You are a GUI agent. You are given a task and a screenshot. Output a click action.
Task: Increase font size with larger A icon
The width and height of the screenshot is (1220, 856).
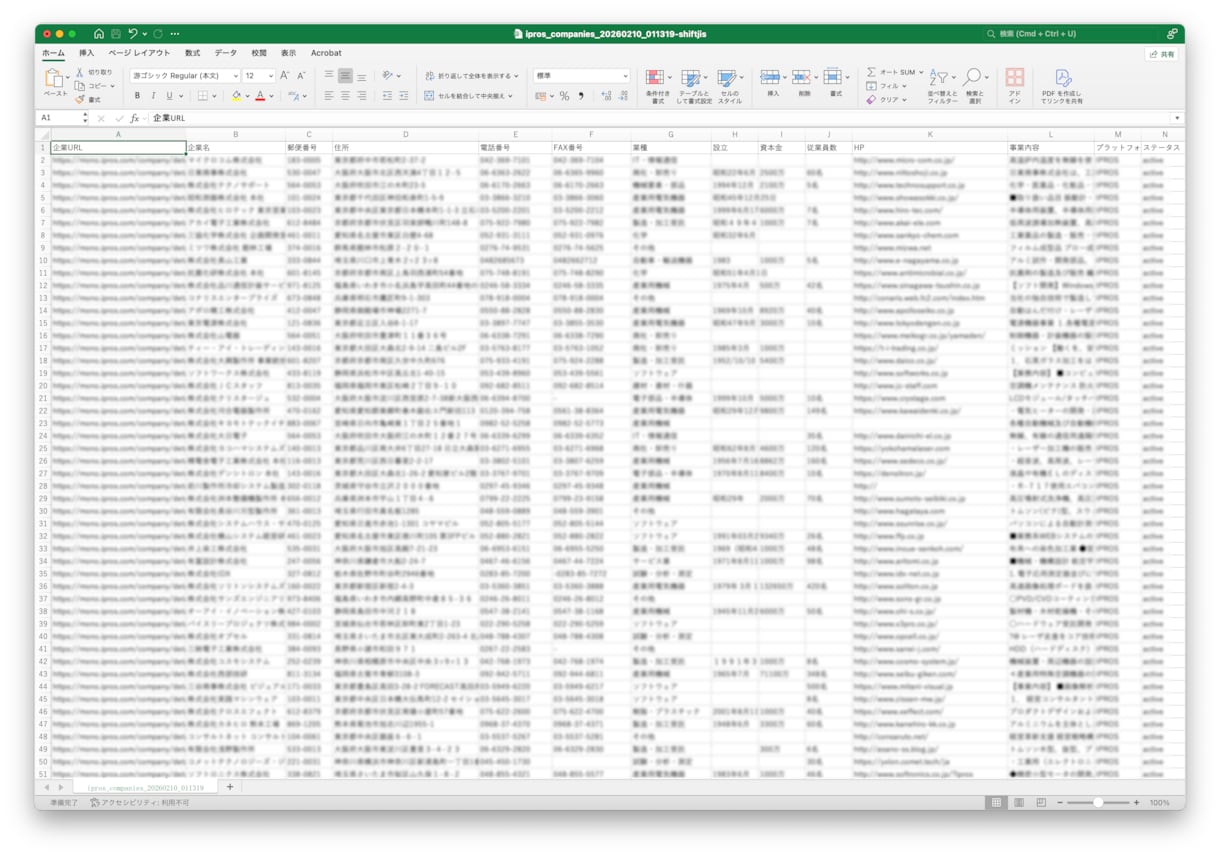coord(284,75)
